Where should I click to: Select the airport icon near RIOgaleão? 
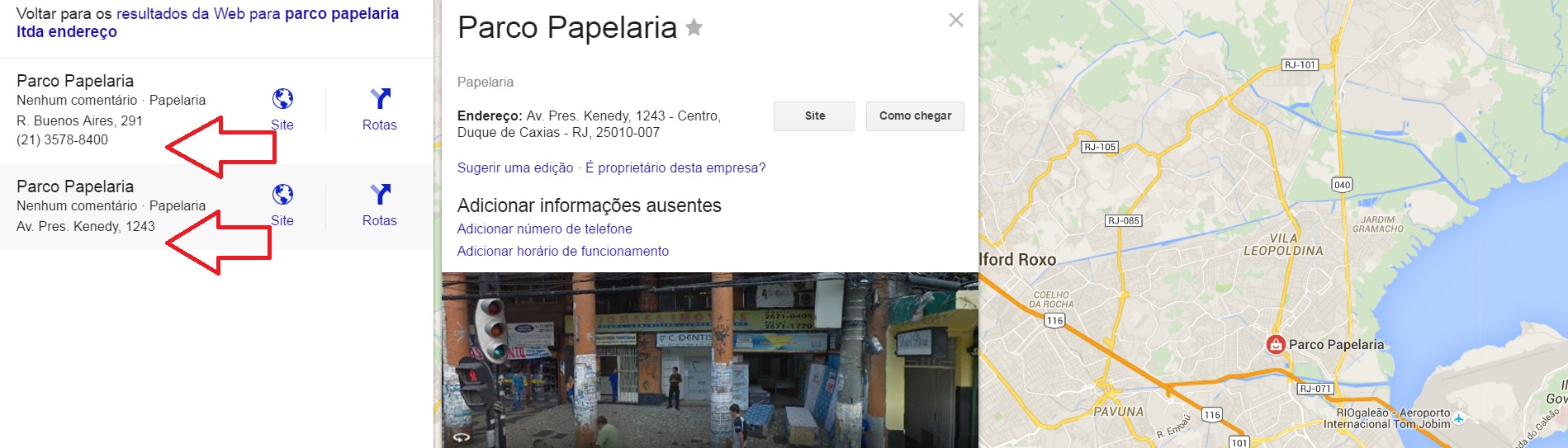tap(1459, 418)
